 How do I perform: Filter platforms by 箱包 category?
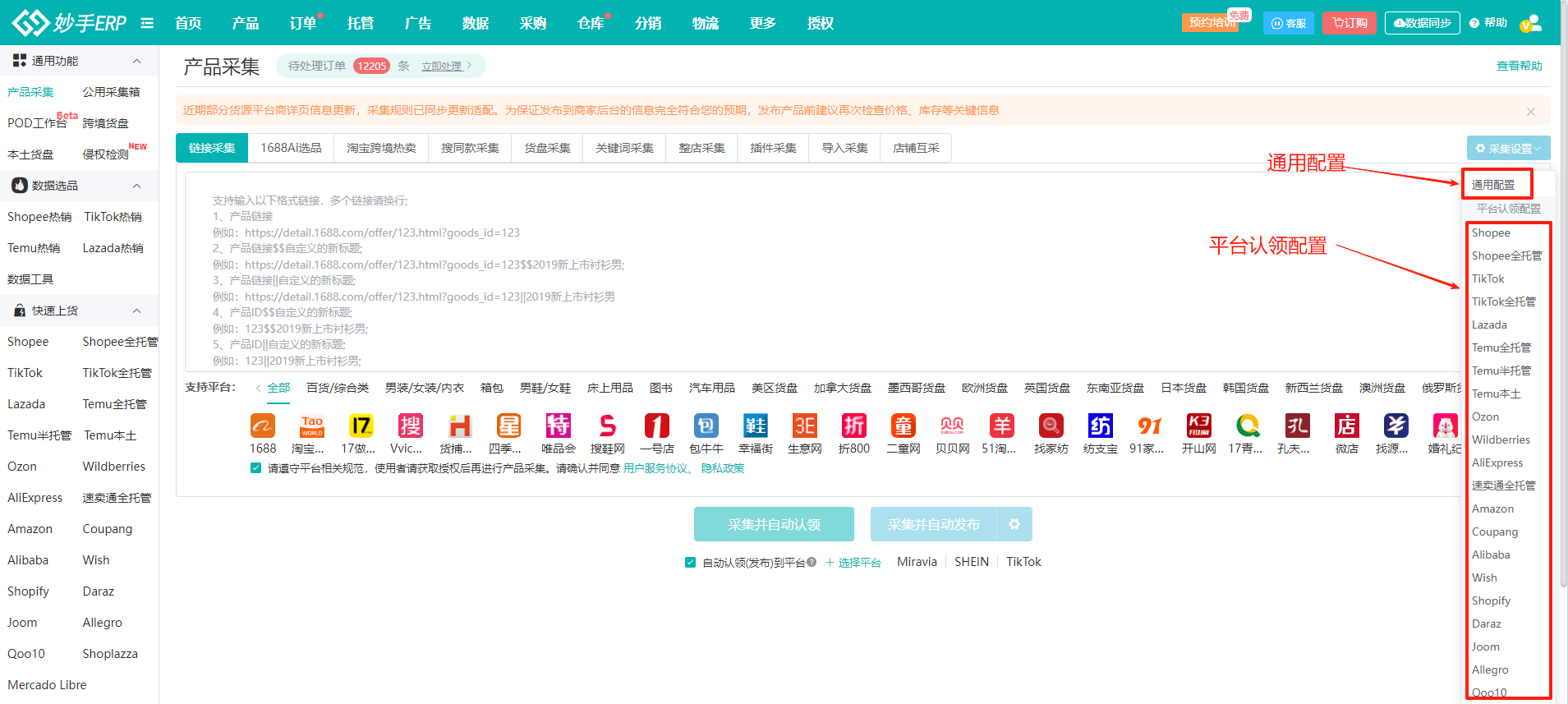[492, 388]
